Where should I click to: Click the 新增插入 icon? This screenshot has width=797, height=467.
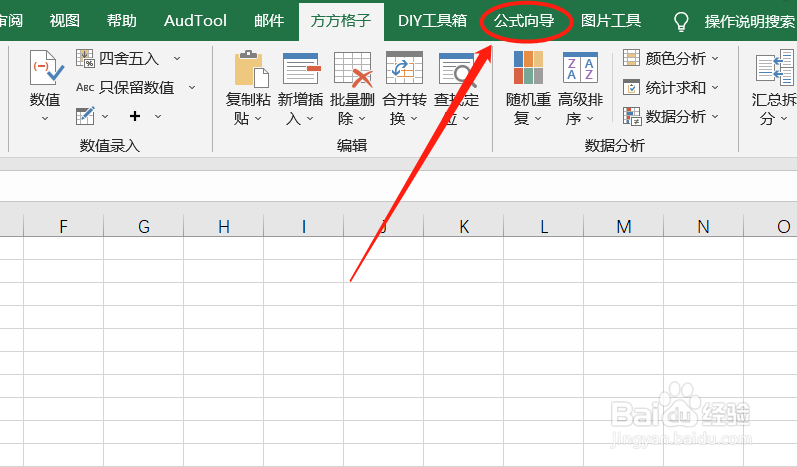coord(301,69)
